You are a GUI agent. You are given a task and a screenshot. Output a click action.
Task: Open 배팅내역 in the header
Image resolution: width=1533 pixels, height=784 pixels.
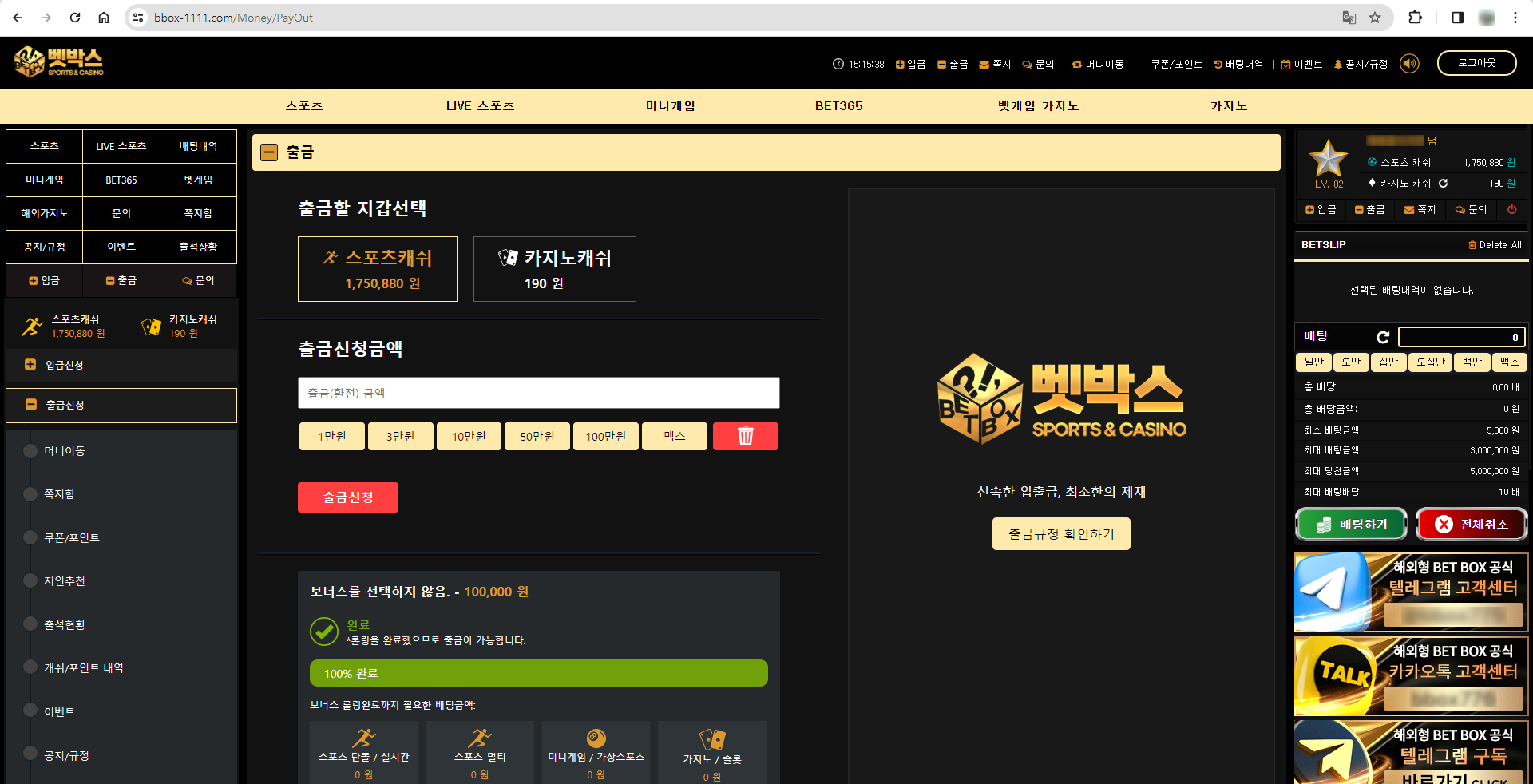click(x=1238, y=64)
